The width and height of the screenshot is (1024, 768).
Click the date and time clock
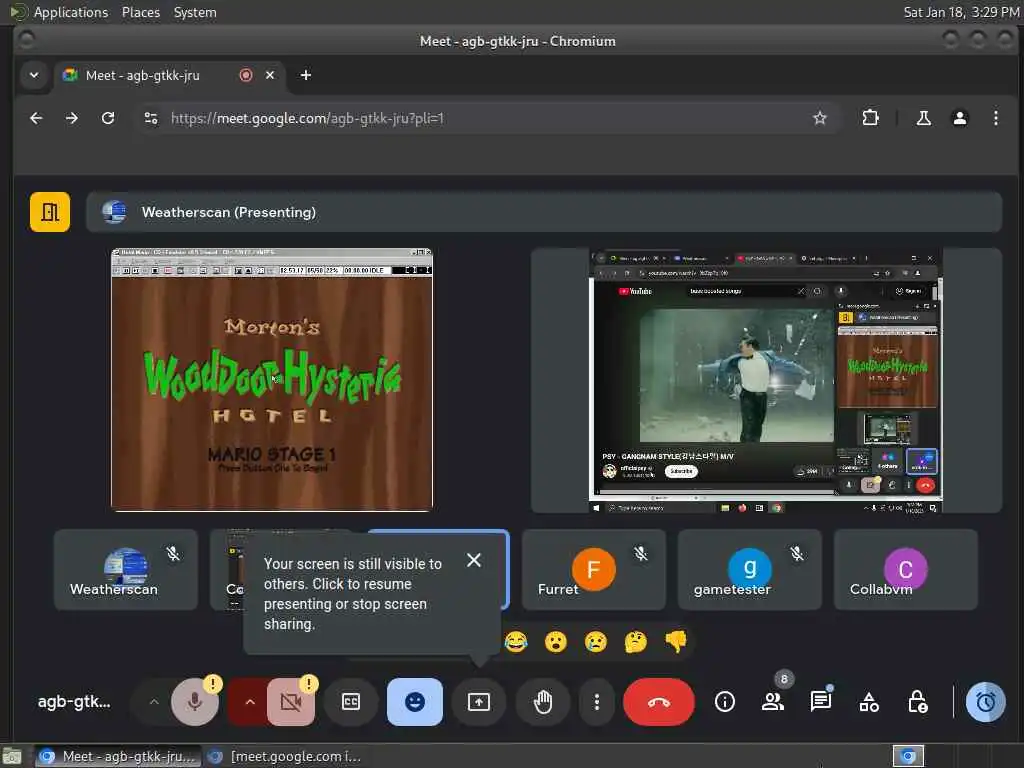961,12
